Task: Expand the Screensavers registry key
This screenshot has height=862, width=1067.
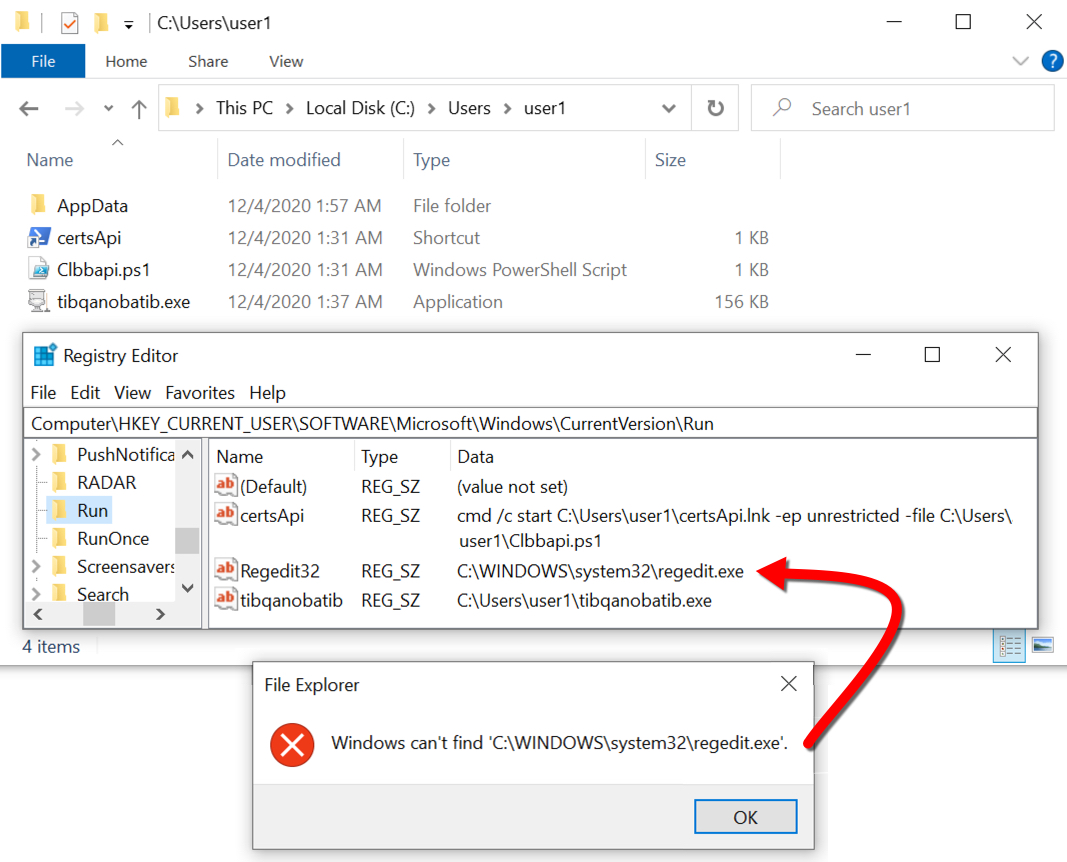Action: pyautogui.click(x=36, y=566)
